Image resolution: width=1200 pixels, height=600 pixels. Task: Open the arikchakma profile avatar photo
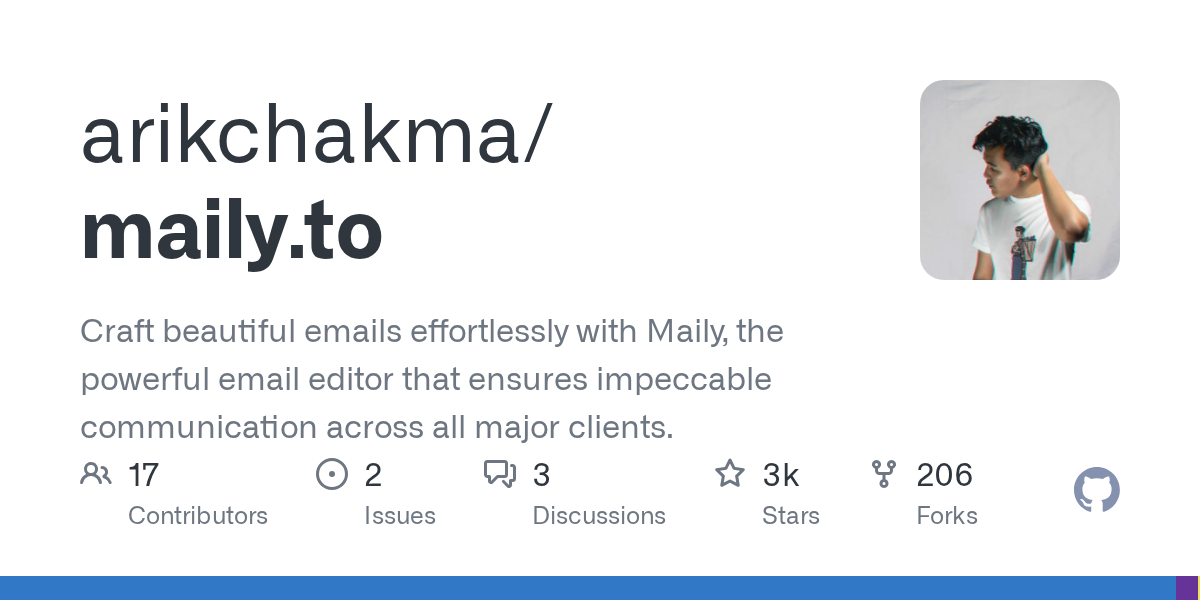1019,180
